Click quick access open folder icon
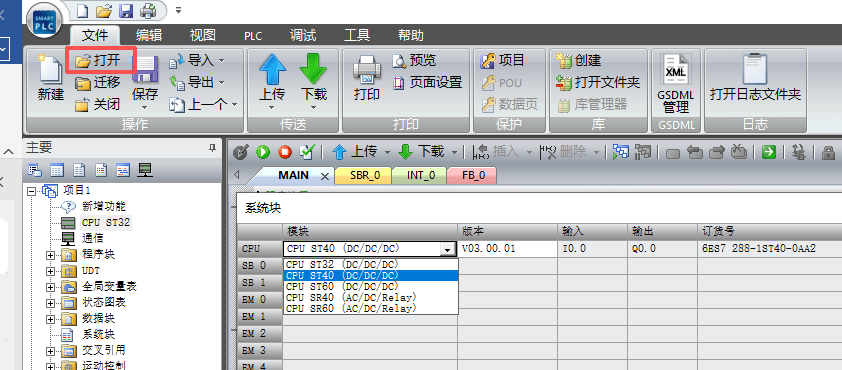The width and height of the screenshot is (842, 370). tap(104, 10)
